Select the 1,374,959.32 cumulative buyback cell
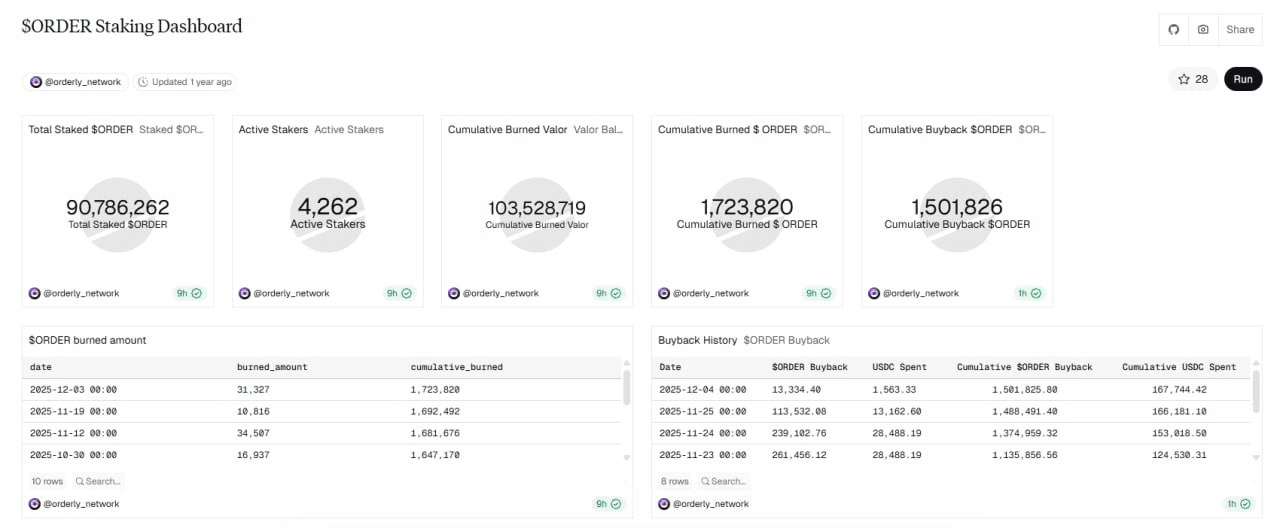 [1025, 433]
